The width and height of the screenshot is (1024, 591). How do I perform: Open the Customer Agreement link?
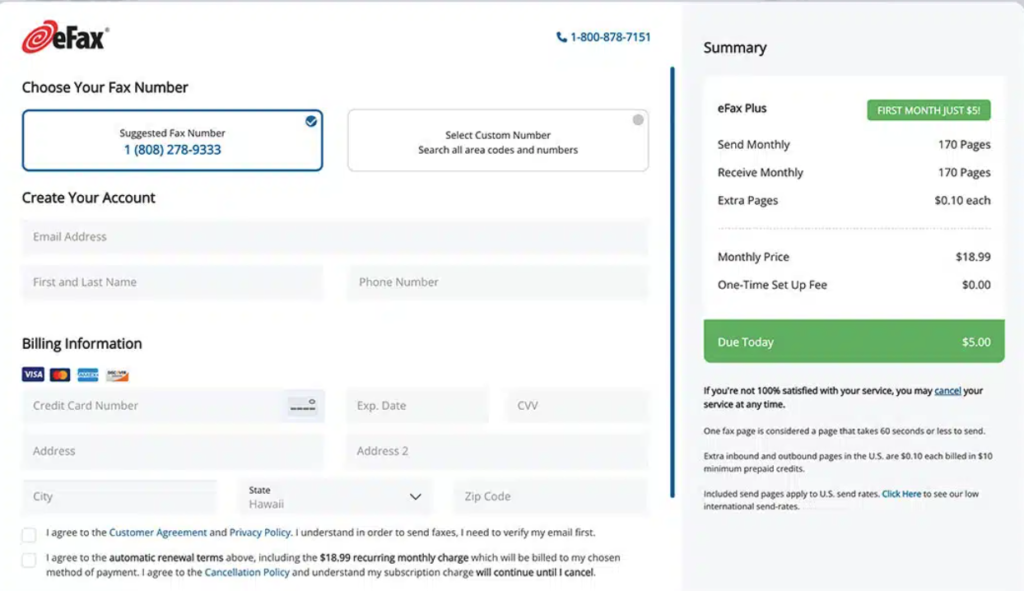coord(158,533)
